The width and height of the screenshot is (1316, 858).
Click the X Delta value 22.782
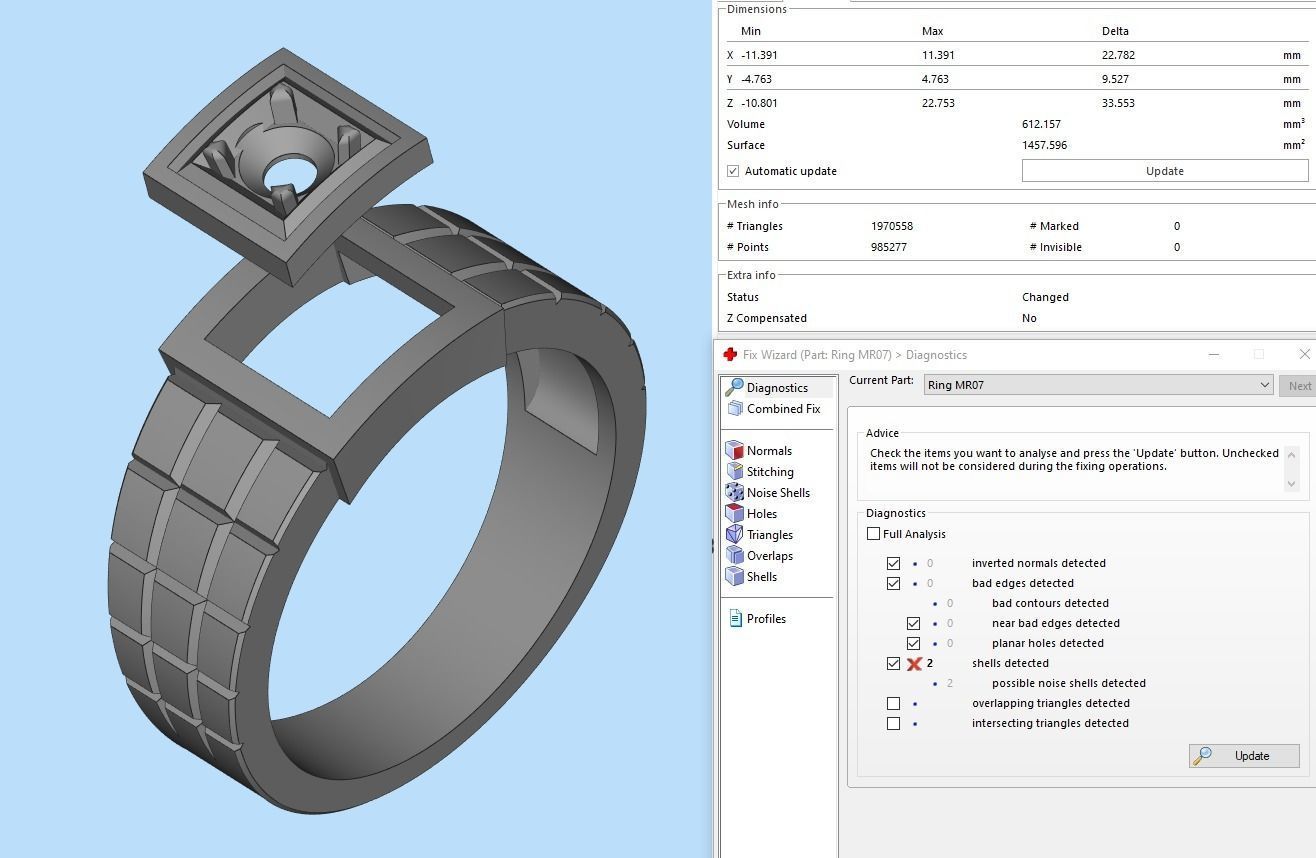tap(1118, 55)
